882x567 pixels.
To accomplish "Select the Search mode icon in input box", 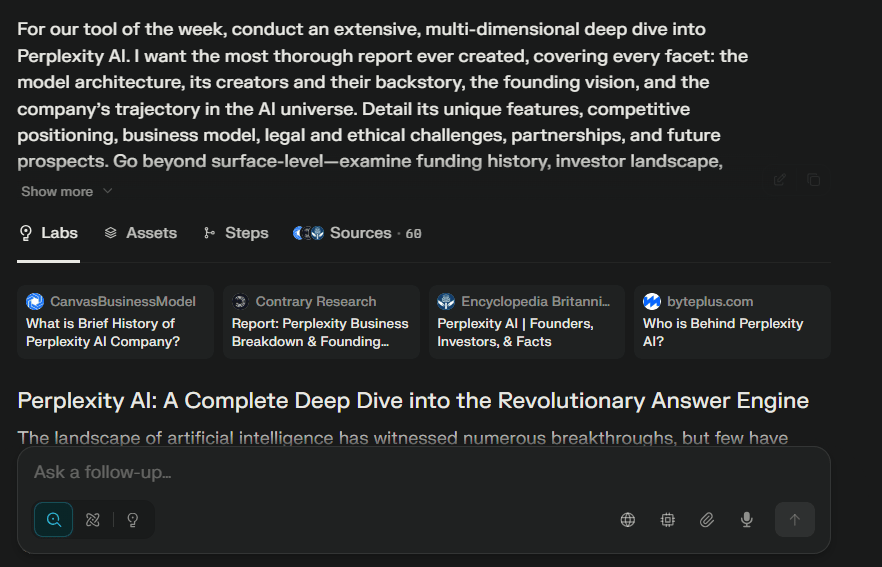I will tap(54, 520).
